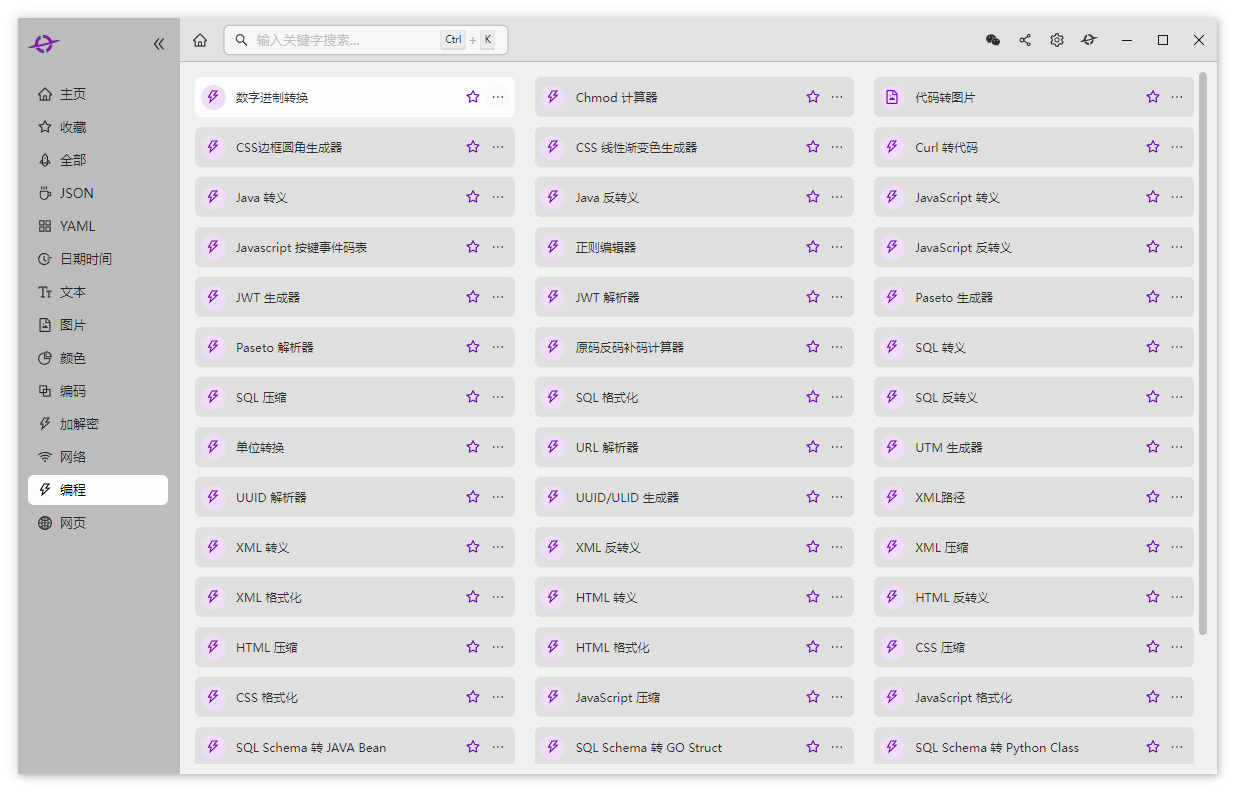1236x793 pixels.
Task: Collapse the sidebar with double-chevron icon
Action: coord(159,44)
